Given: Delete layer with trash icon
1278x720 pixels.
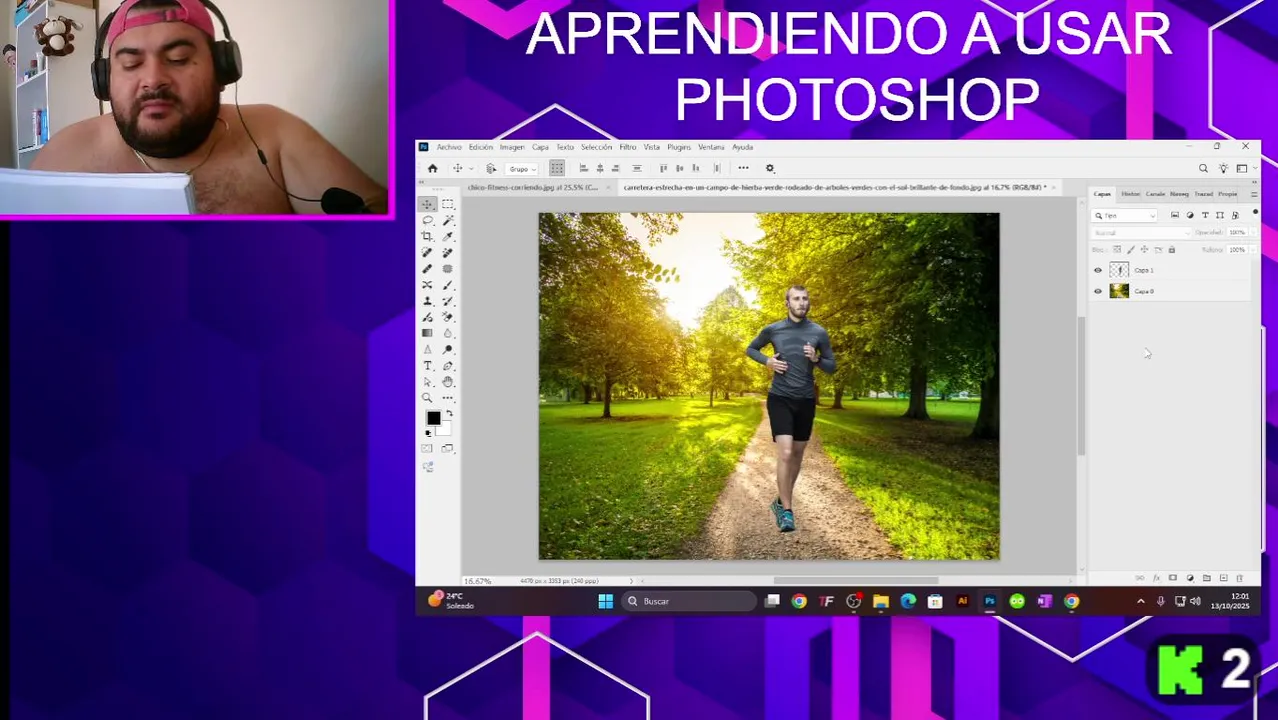Looking at the screenshot, I should click(1239, 578).
